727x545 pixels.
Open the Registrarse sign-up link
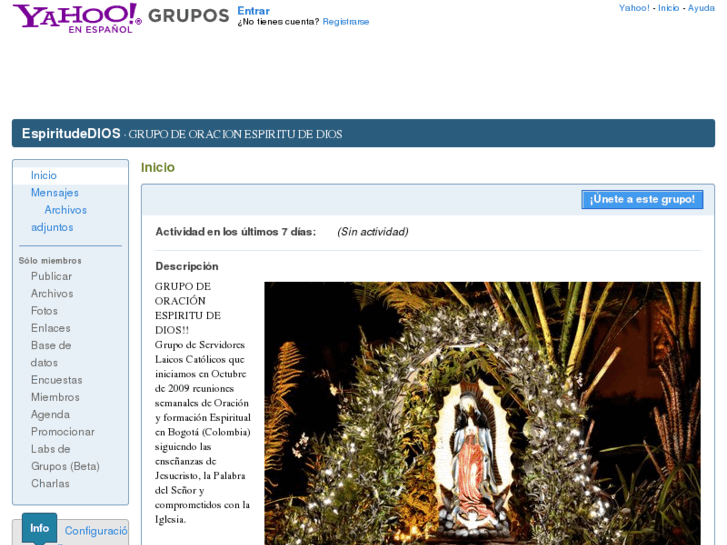coord(346,22)
